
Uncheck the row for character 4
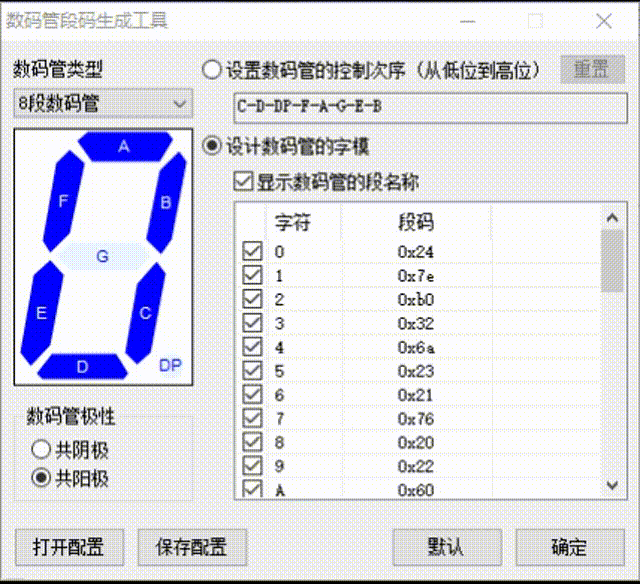(x=252, y=347)
